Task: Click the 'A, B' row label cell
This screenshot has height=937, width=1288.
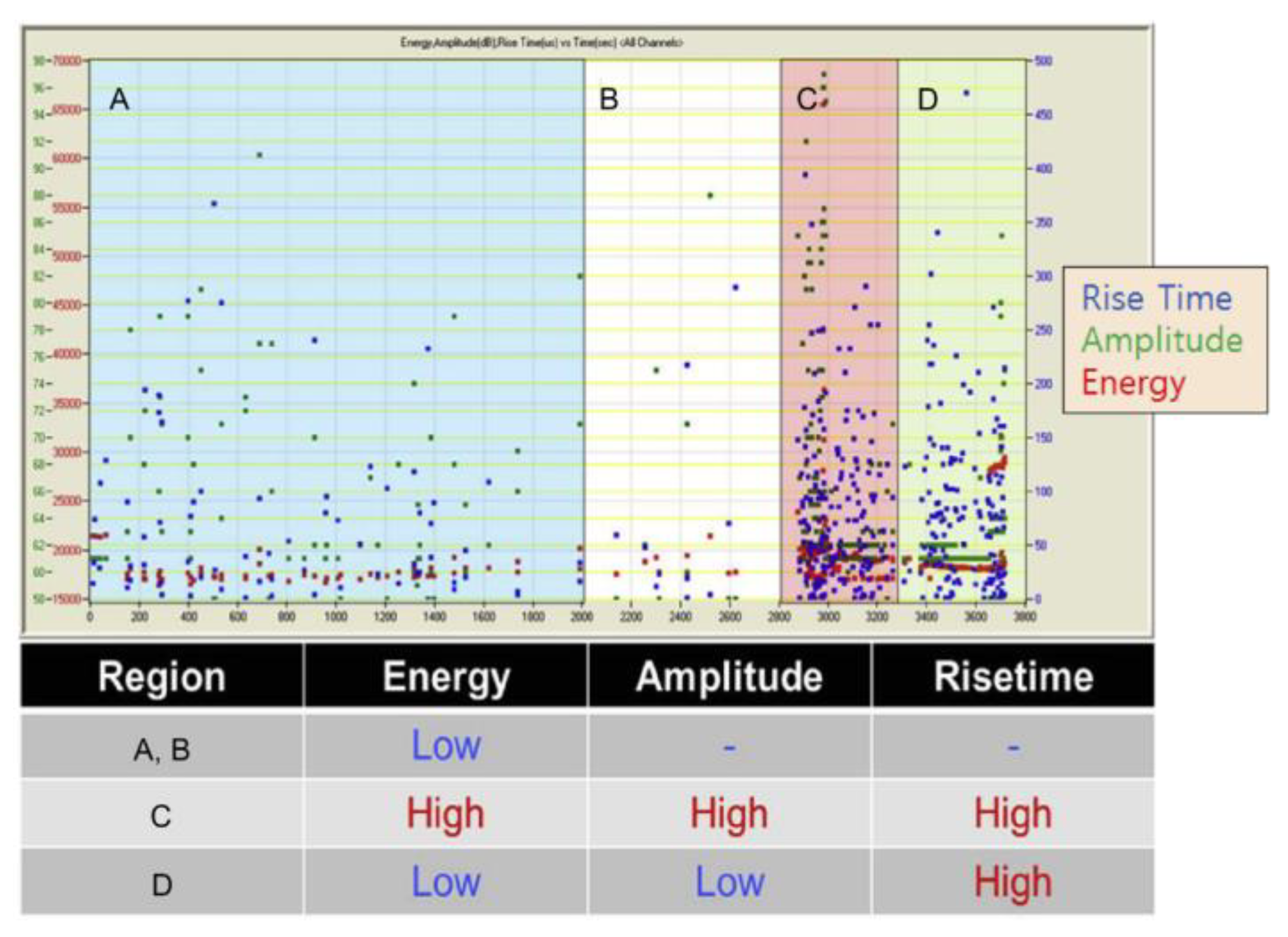Action: coord(162,749)
